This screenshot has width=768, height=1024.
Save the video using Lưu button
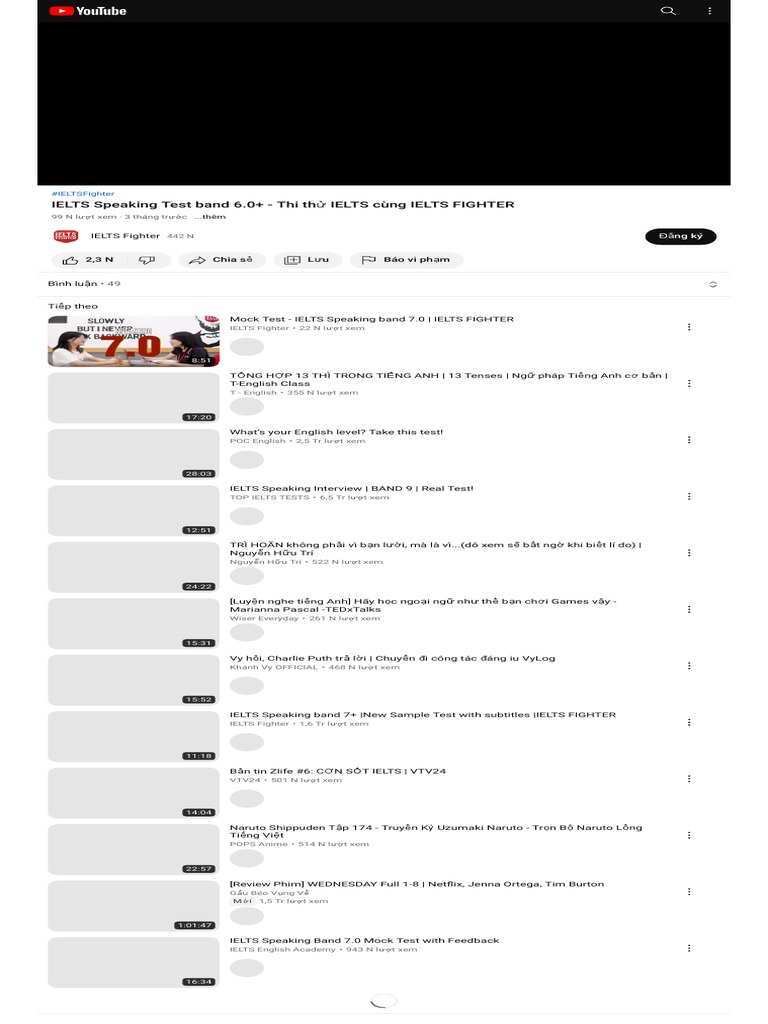pos(307,260)
